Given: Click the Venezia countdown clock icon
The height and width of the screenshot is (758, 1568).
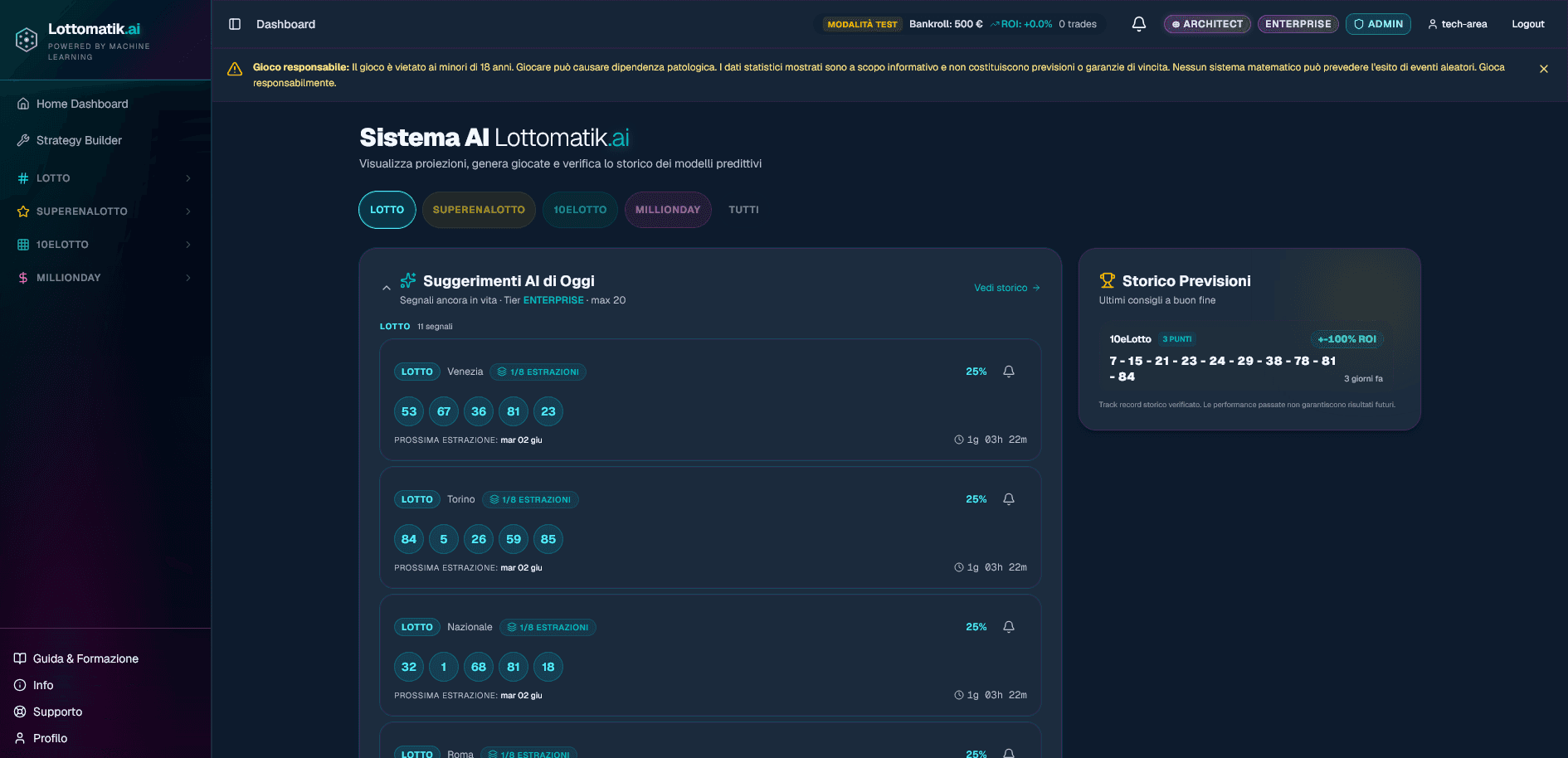Looking at the screenshot, I should 959,440.
